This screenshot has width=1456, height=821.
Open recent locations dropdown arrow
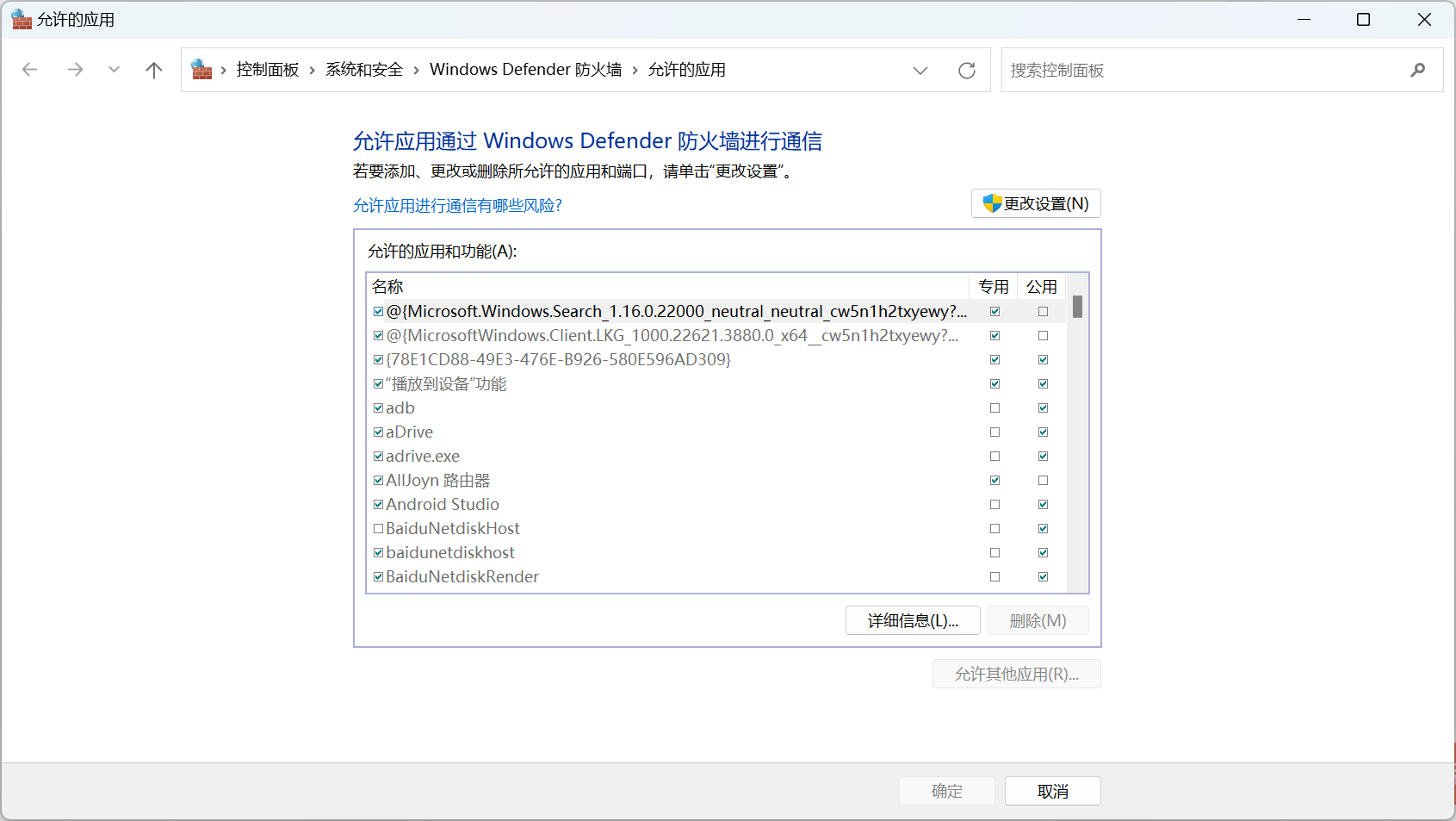tap(114, 70)
